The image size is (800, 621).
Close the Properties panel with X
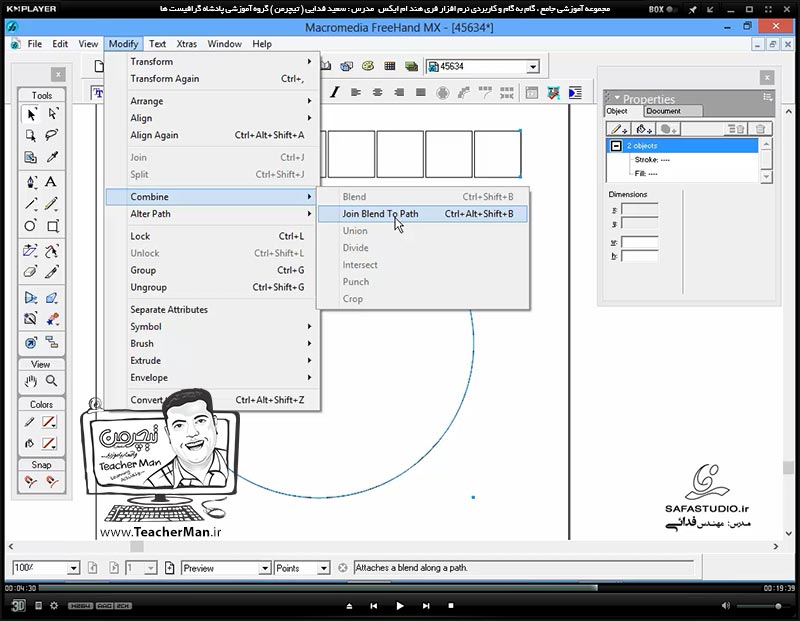[x=767, y=78]
